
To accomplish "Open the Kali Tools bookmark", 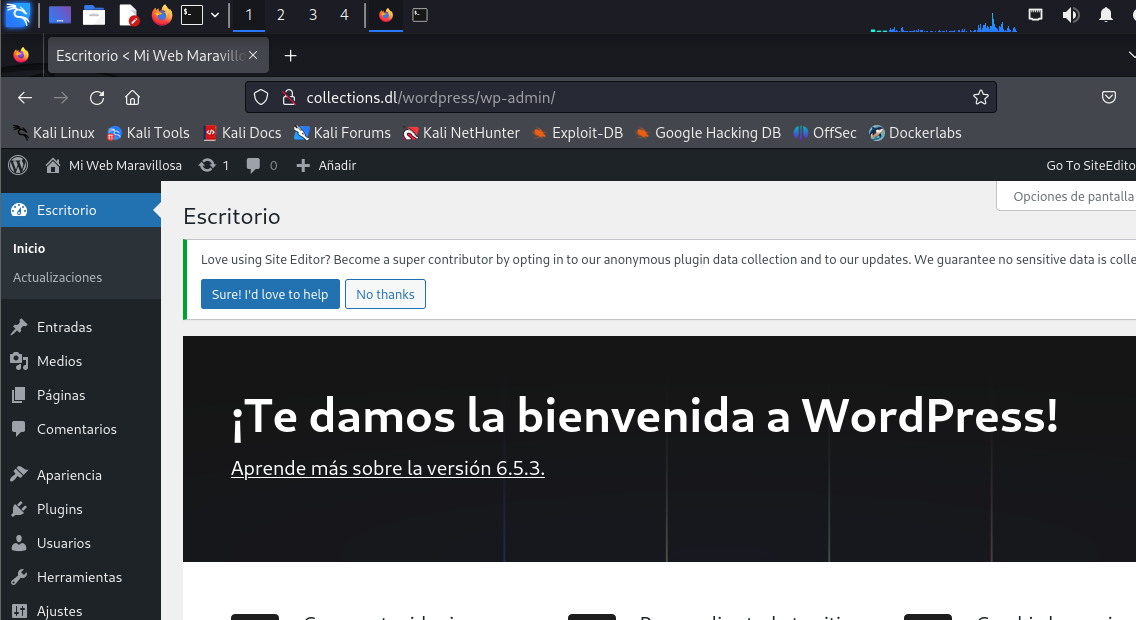I will [149, 133].
